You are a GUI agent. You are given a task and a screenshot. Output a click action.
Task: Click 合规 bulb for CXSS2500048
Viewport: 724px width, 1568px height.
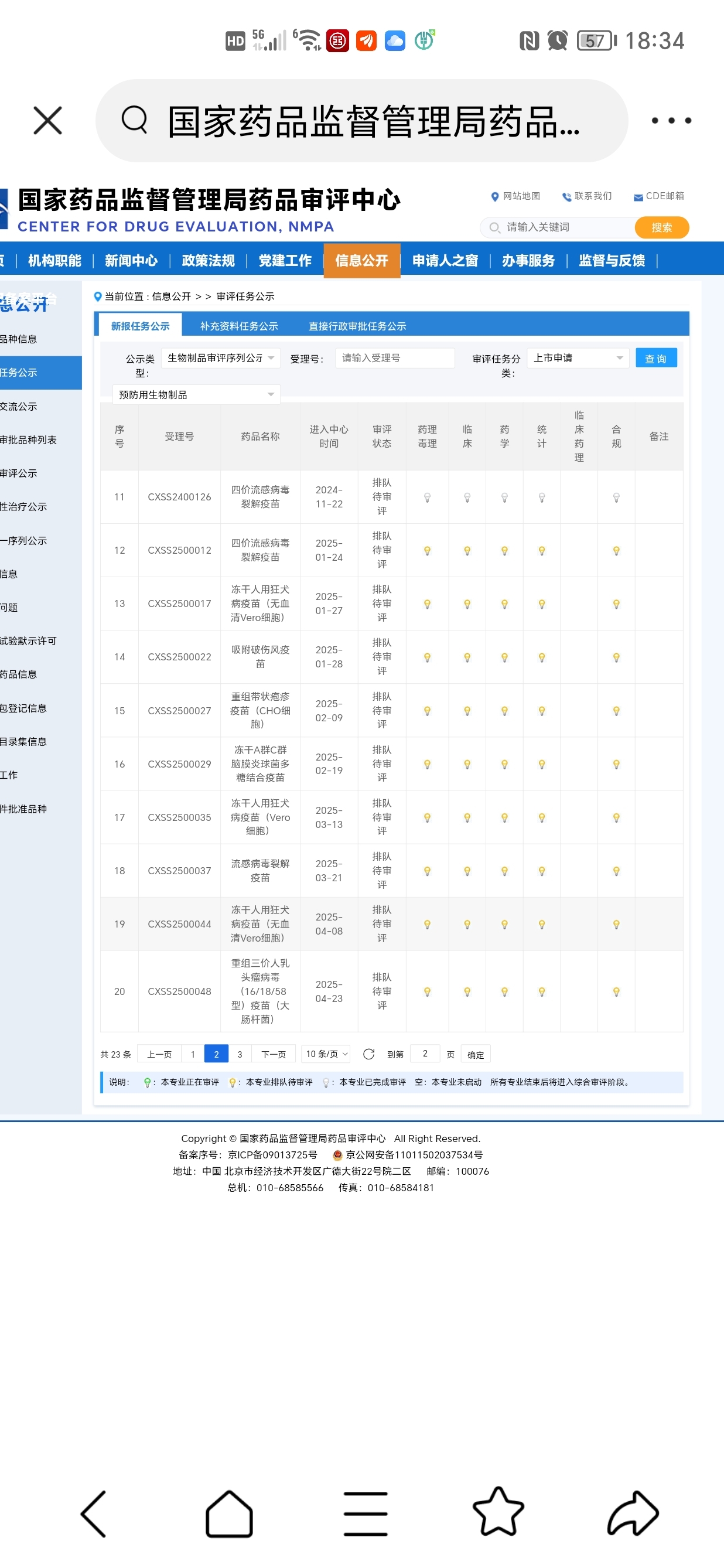616,991
